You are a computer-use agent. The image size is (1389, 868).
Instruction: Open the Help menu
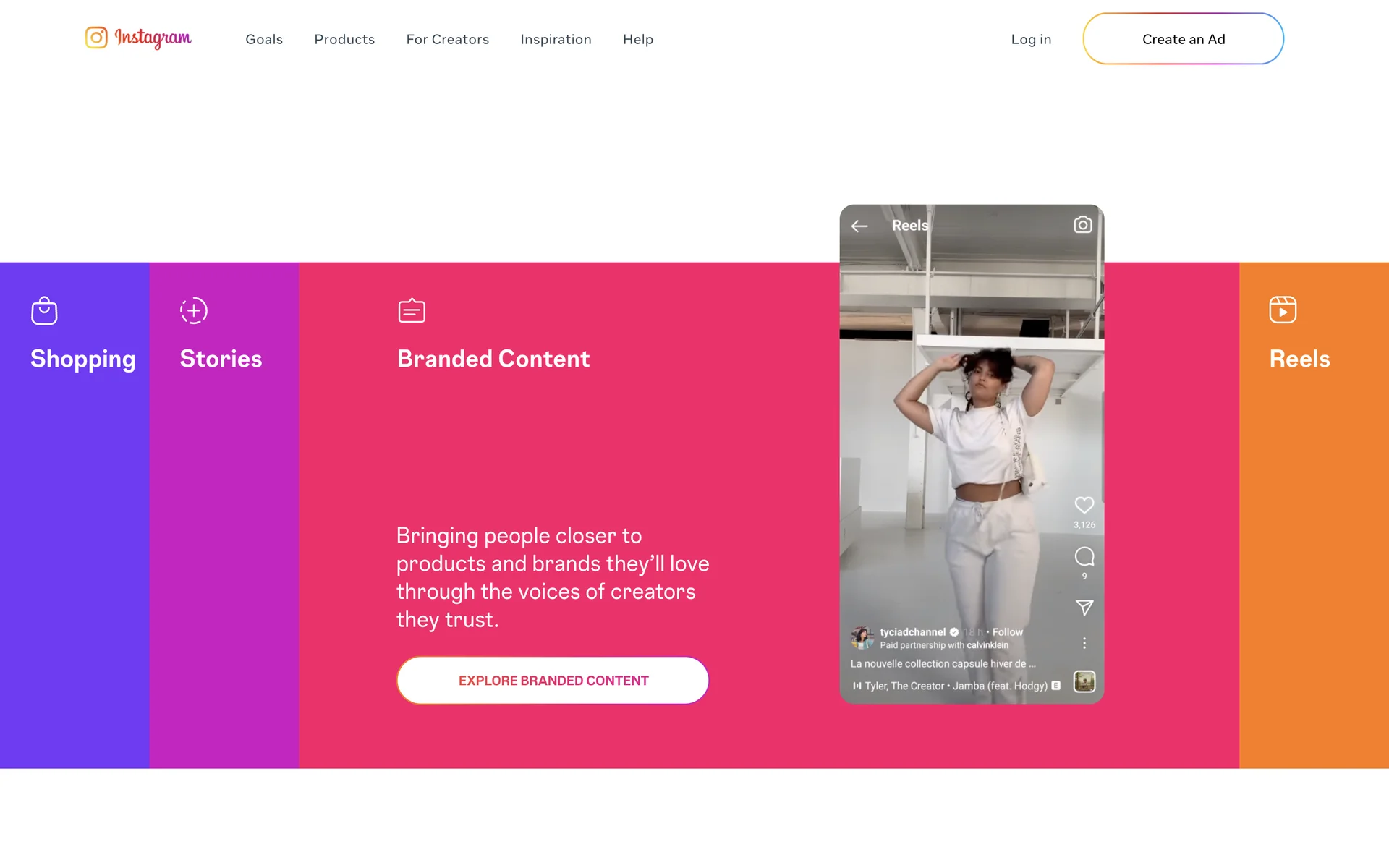(x=638, y=39)
